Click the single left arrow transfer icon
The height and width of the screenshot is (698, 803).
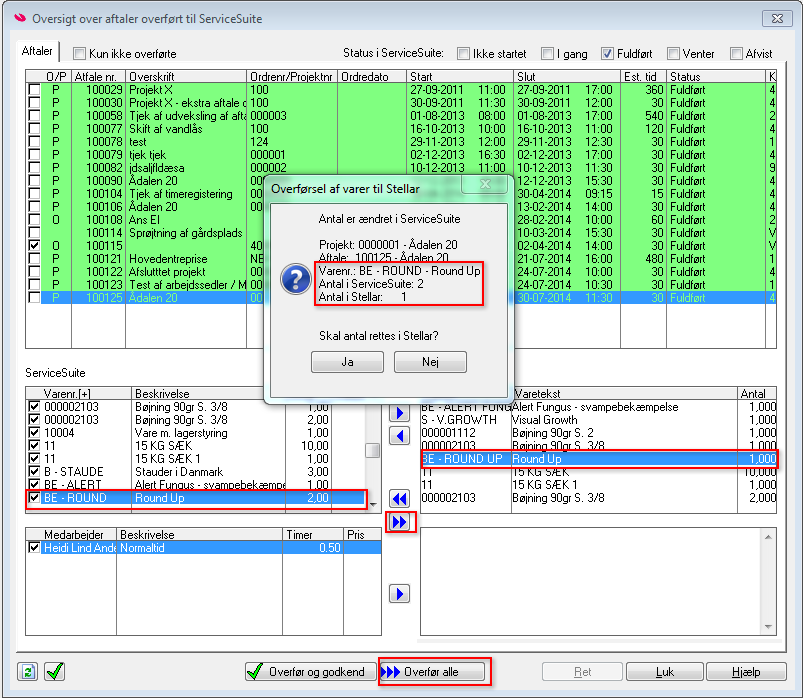click(399, 435)
